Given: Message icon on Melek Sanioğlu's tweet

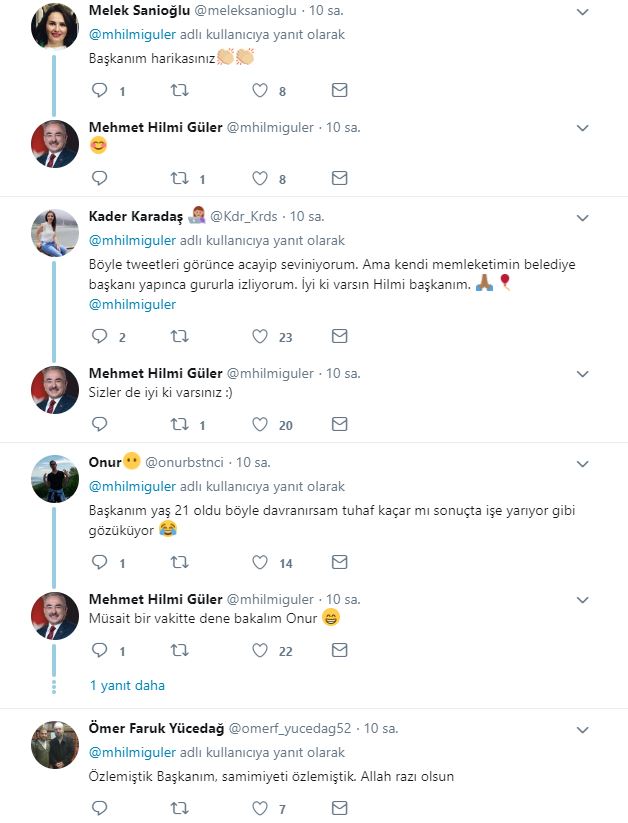Looking at the screenshot, I should pyautogui.click(x=339, y=91).
